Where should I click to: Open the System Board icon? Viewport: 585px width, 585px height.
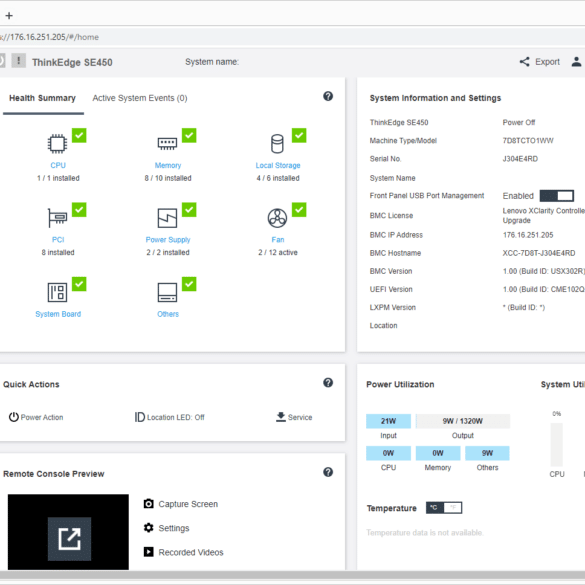(x=57, y=292)
